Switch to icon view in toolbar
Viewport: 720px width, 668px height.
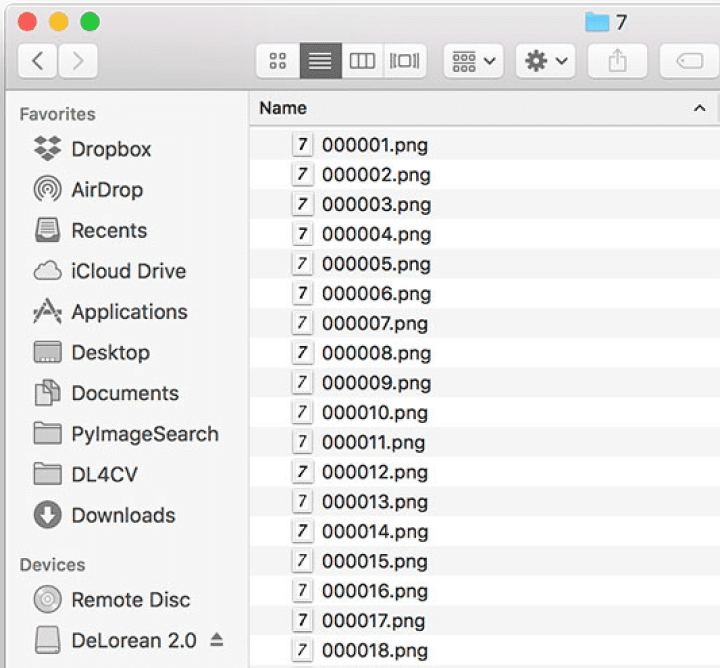click(x=278, y=61)
